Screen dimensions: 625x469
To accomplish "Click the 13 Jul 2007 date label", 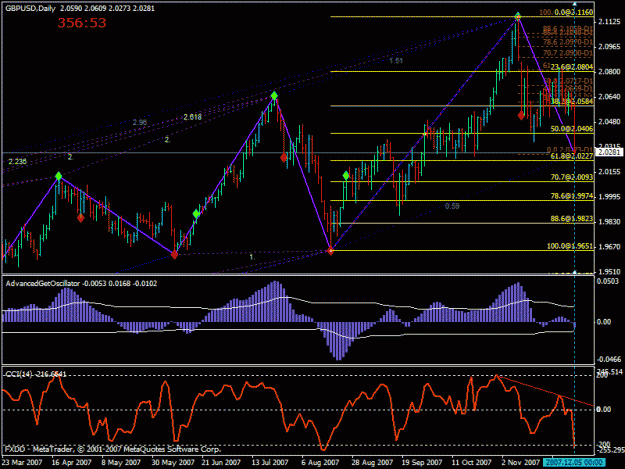I will pos(270,463).
